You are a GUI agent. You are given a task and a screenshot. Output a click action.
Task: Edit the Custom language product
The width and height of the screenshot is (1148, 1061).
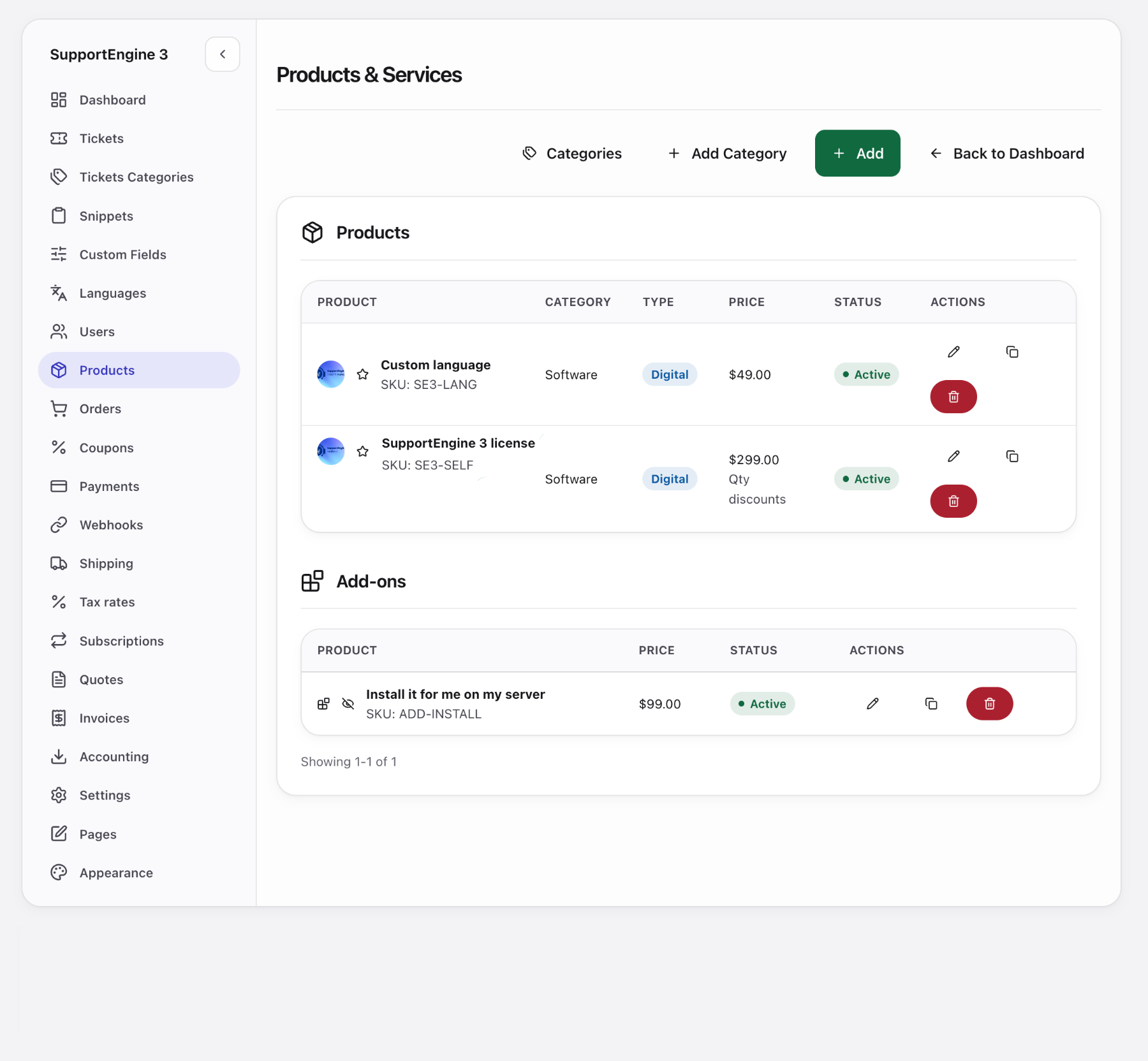tap(953, 352)
